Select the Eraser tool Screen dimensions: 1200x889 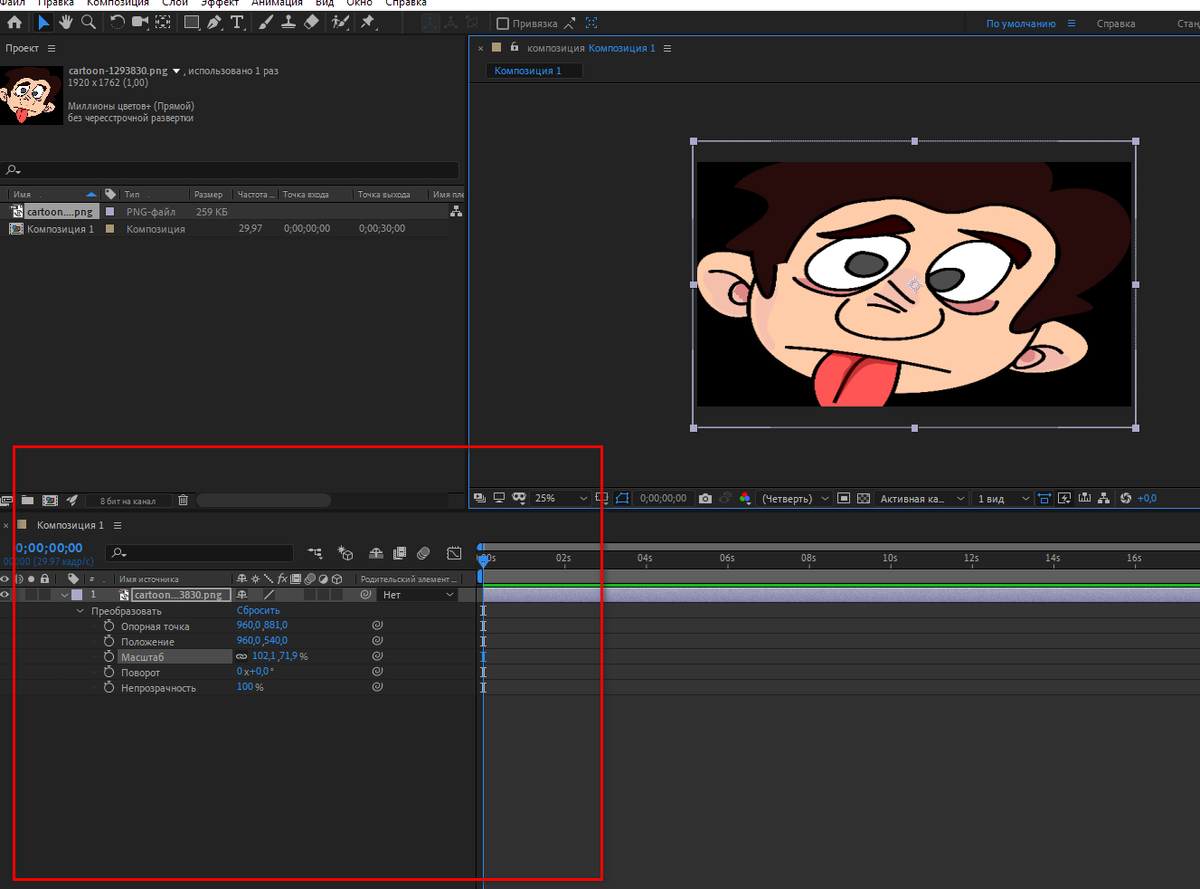(311, 22)
